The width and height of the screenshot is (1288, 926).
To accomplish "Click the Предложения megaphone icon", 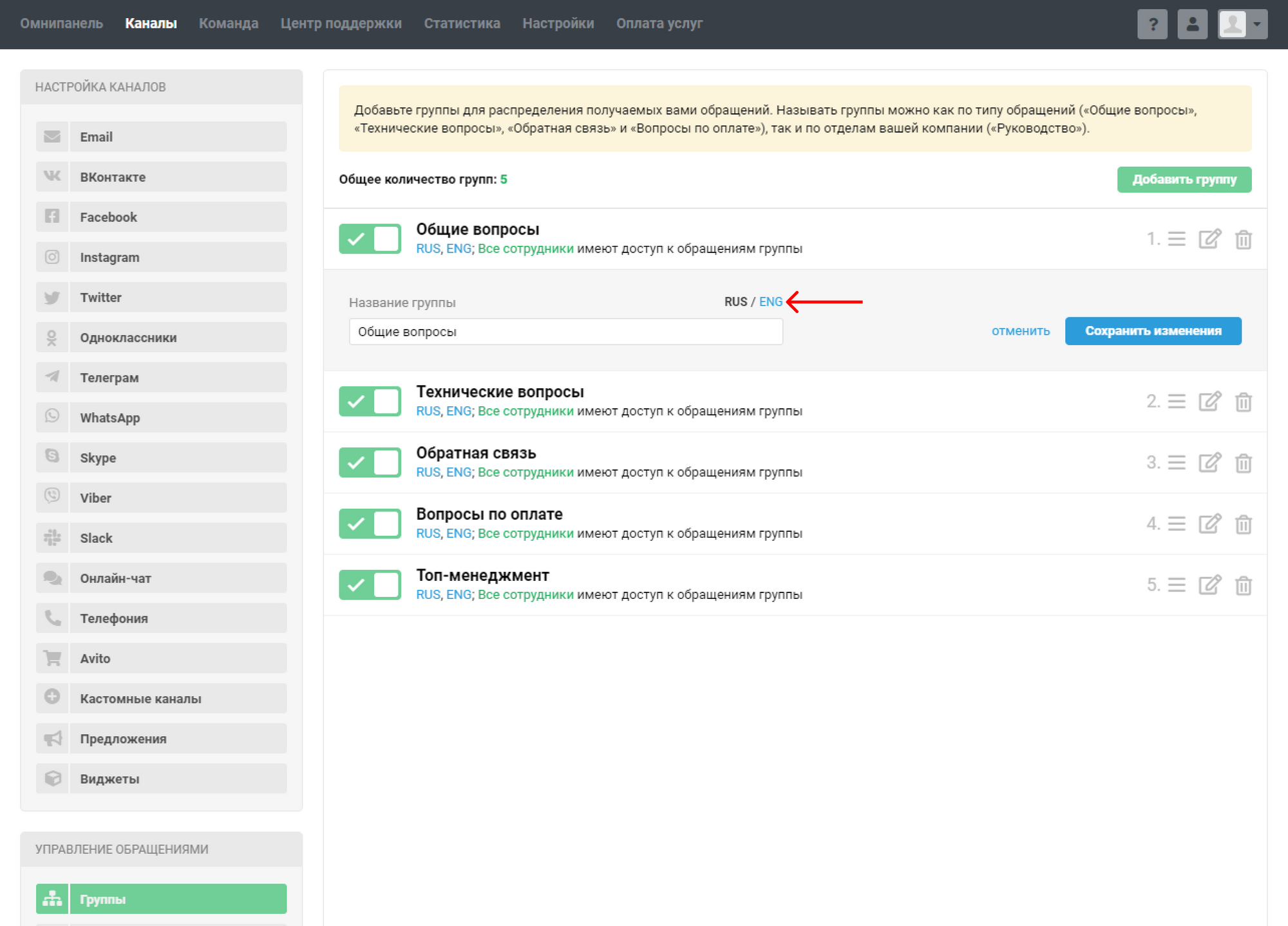I will (x=52, y=738).
